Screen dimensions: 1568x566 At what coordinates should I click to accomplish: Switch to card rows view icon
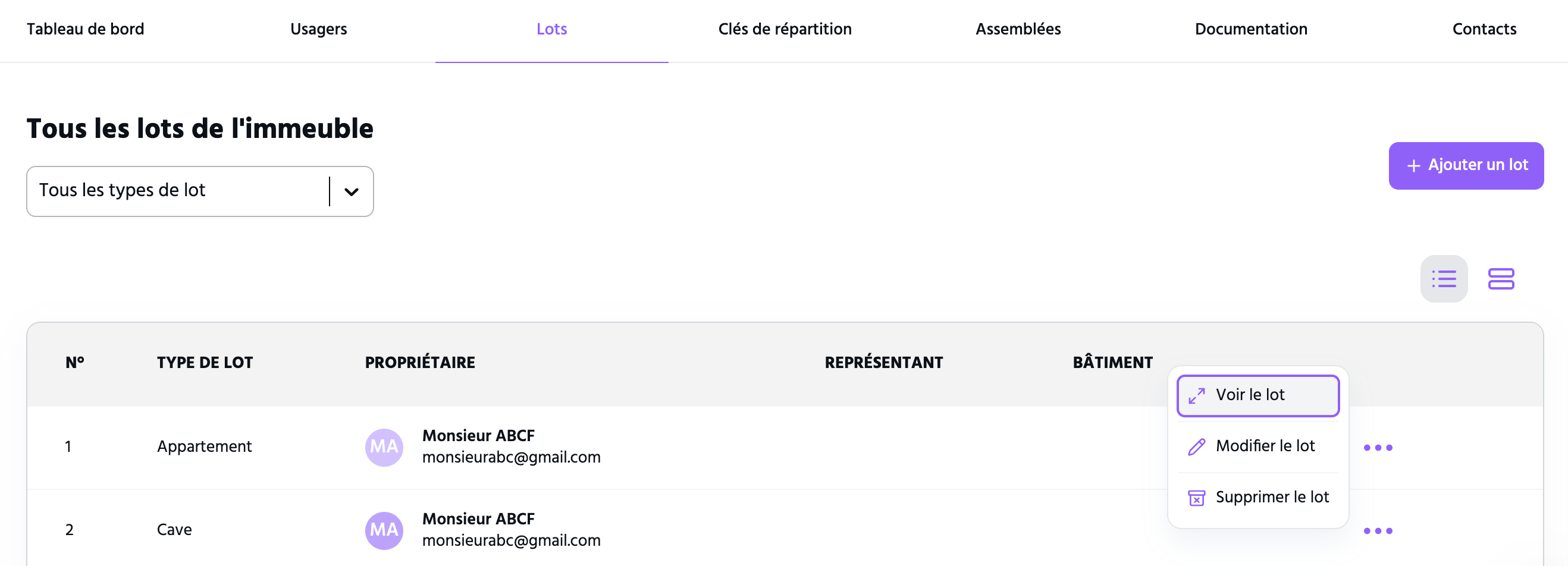[x=1500, y=279]
